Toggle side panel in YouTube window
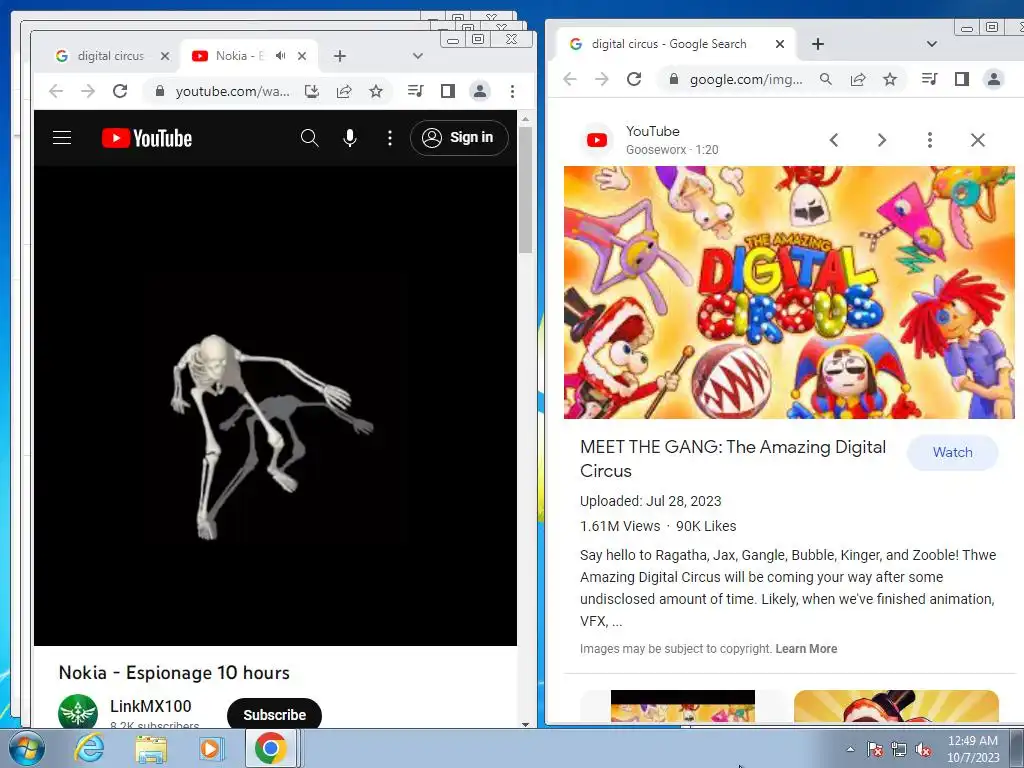 tap(447, 91)
